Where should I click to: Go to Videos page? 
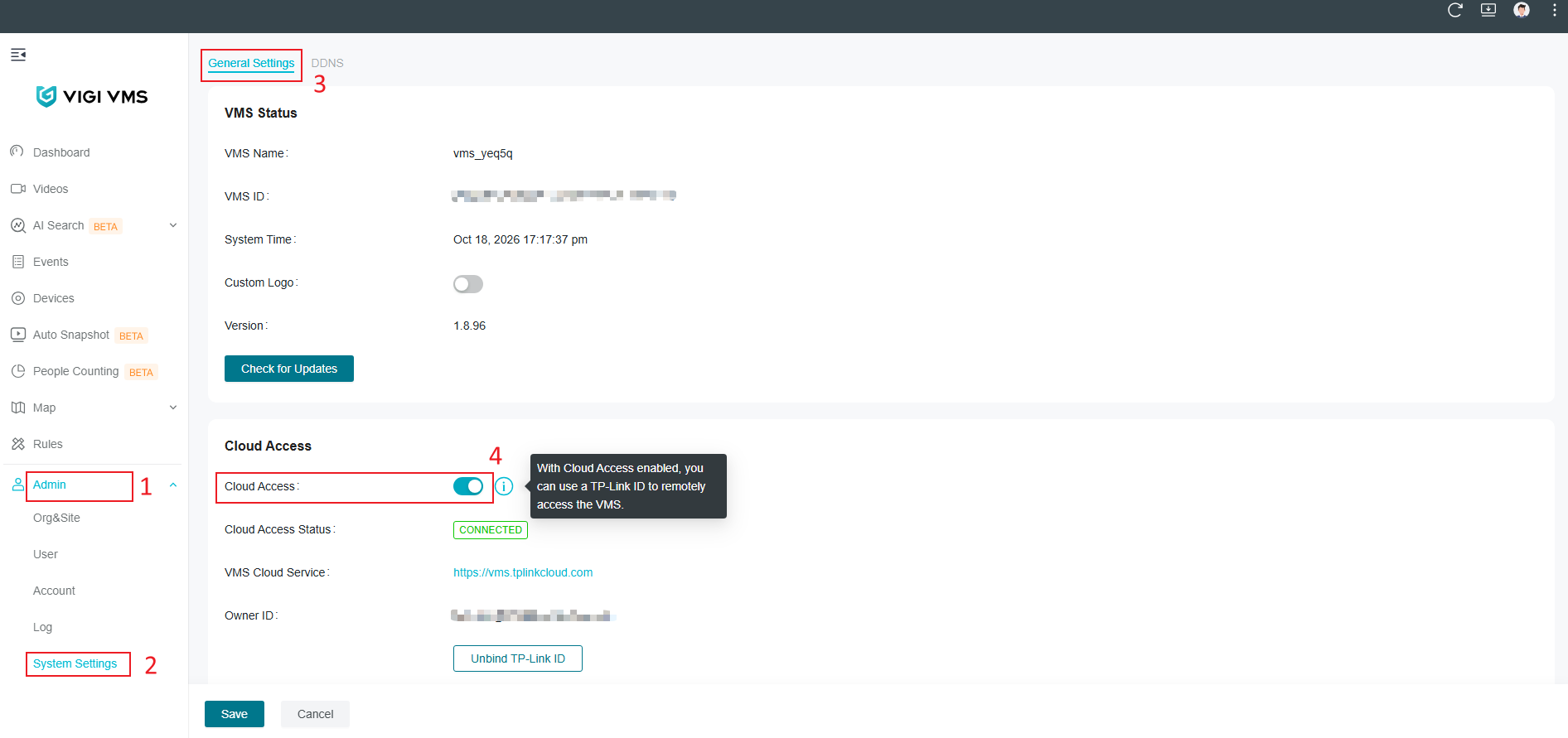(x=51, y=189)
